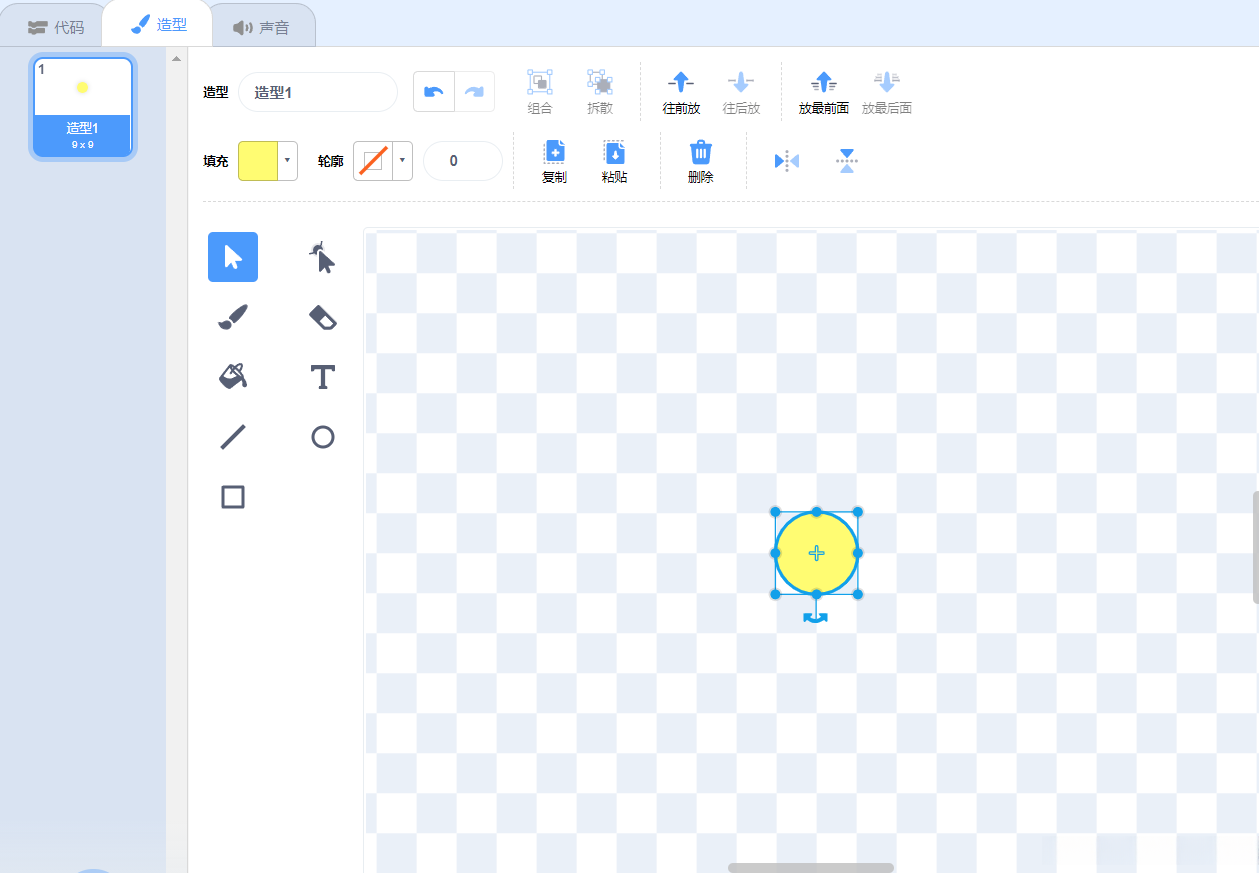This screenshot has height=873, width=1259.
Task: Click the canvas vertical scrollbar
Action: click(x=1255, y=547)
